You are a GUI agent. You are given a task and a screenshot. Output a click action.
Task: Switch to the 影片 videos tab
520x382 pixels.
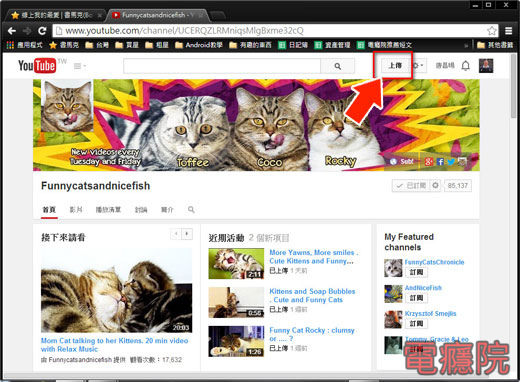[x=76, y=210]
